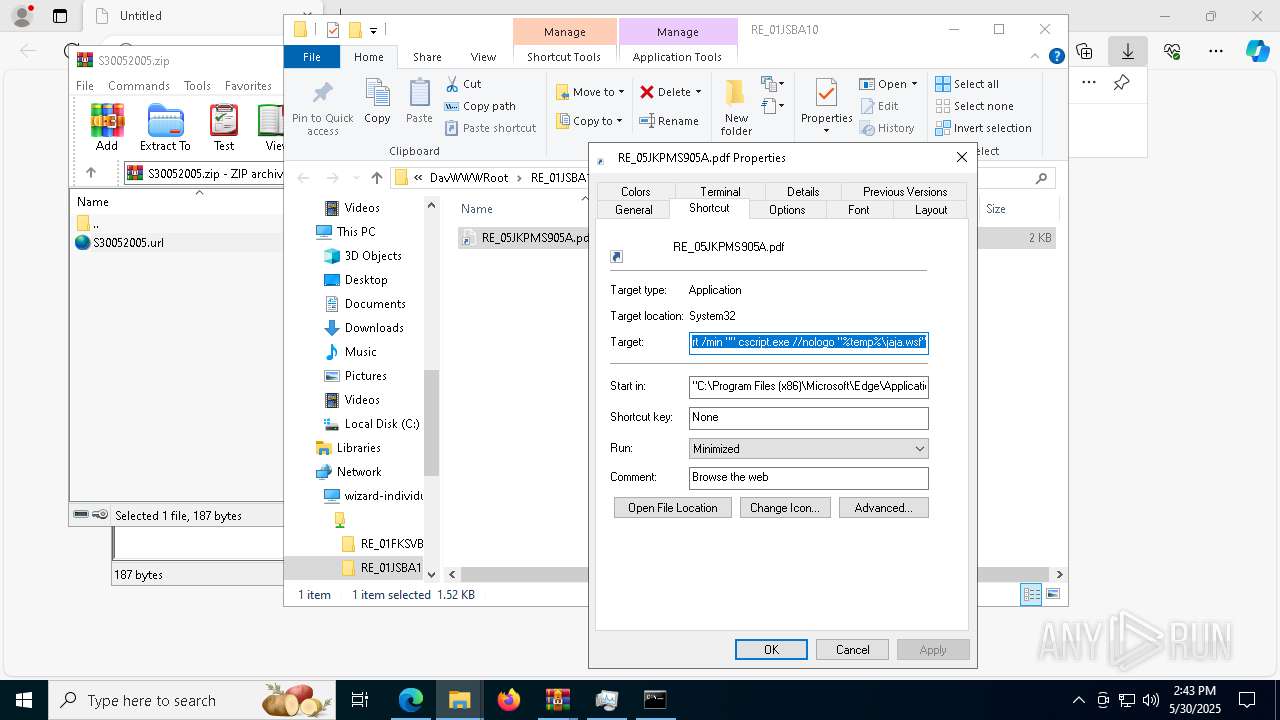Open the Delete dropdown arrow
Image resolution: width=1280 pixels, height=720 pixels.
tap(698, 92)
